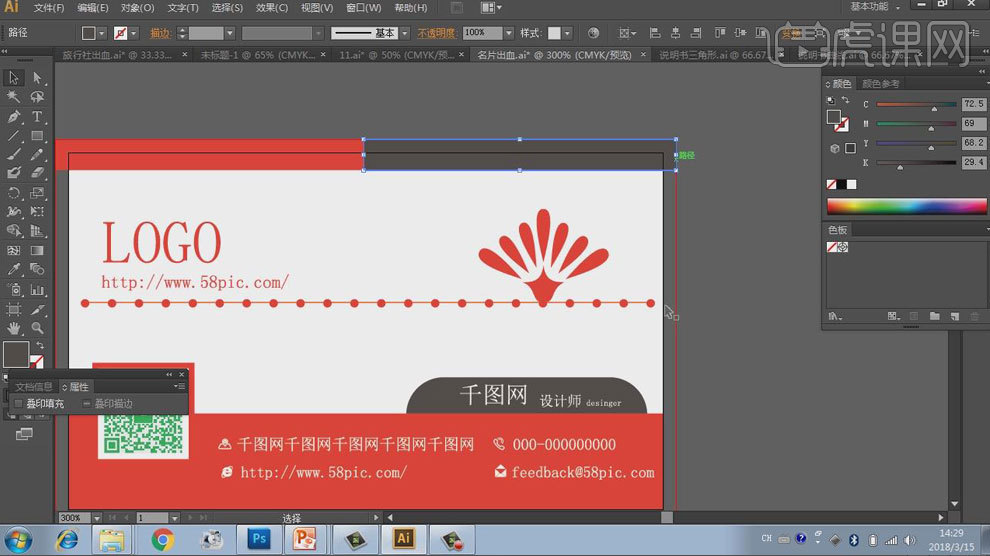
Task: Switch to the 旅行社出血.ai document tab
Action: 117,55
